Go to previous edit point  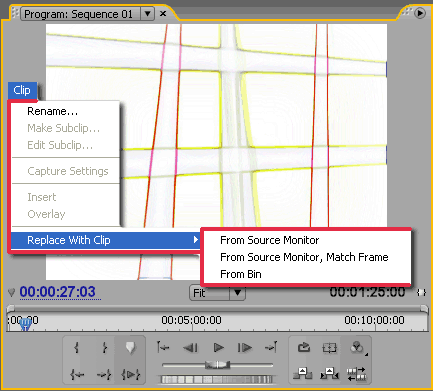click(163, 347)
